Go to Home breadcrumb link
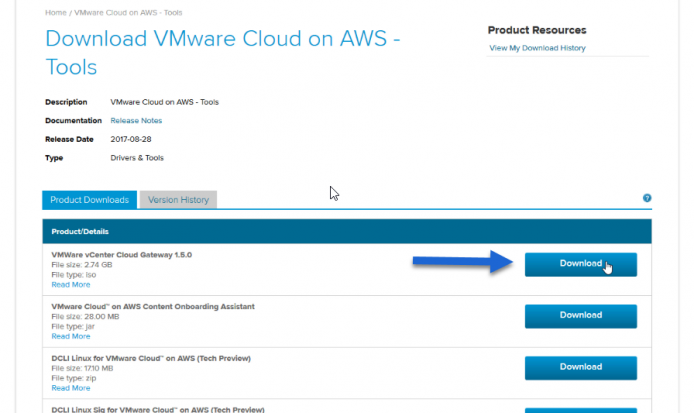 pos(56,12)
